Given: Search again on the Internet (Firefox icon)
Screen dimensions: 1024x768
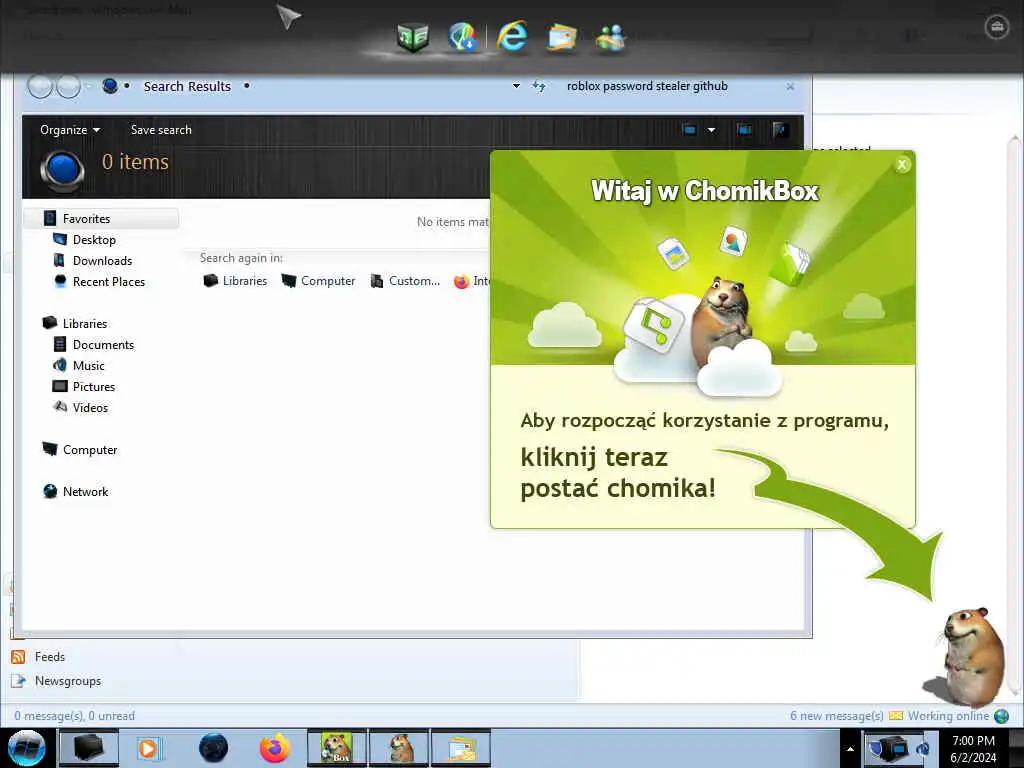Looking at the screenshot, I should point(471,281).
